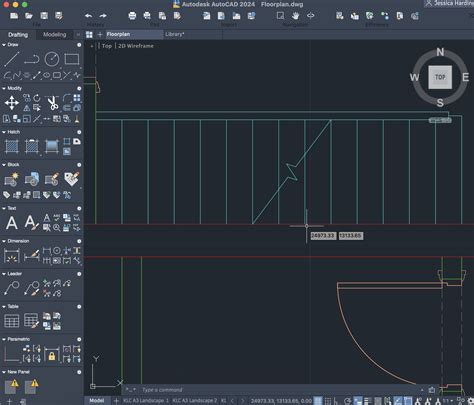Screen dimensions: 474x405
Task: Select the Rectangle tool in Draw panel
Action: (x=72, y=59)
